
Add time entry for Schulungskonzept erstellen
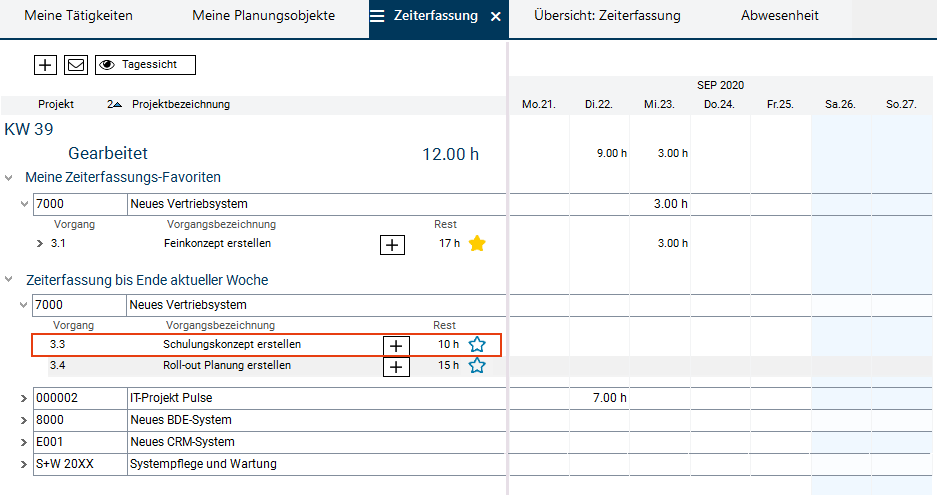[396, 346]
